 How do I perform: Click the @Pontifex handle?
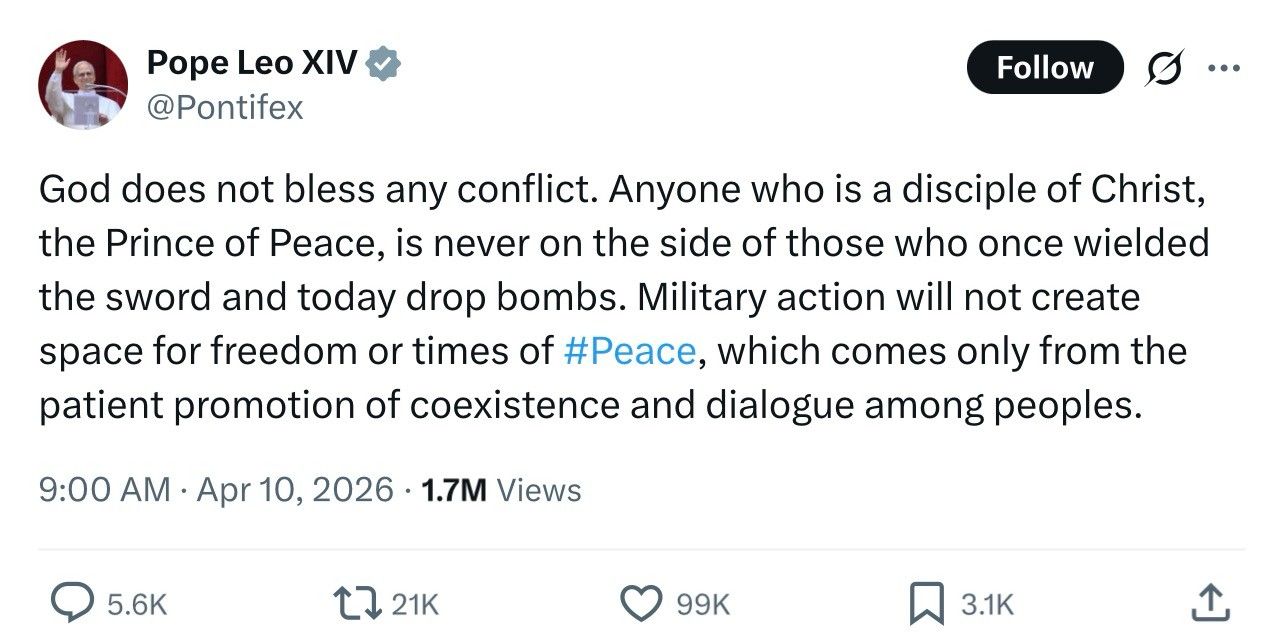[225, 106]
